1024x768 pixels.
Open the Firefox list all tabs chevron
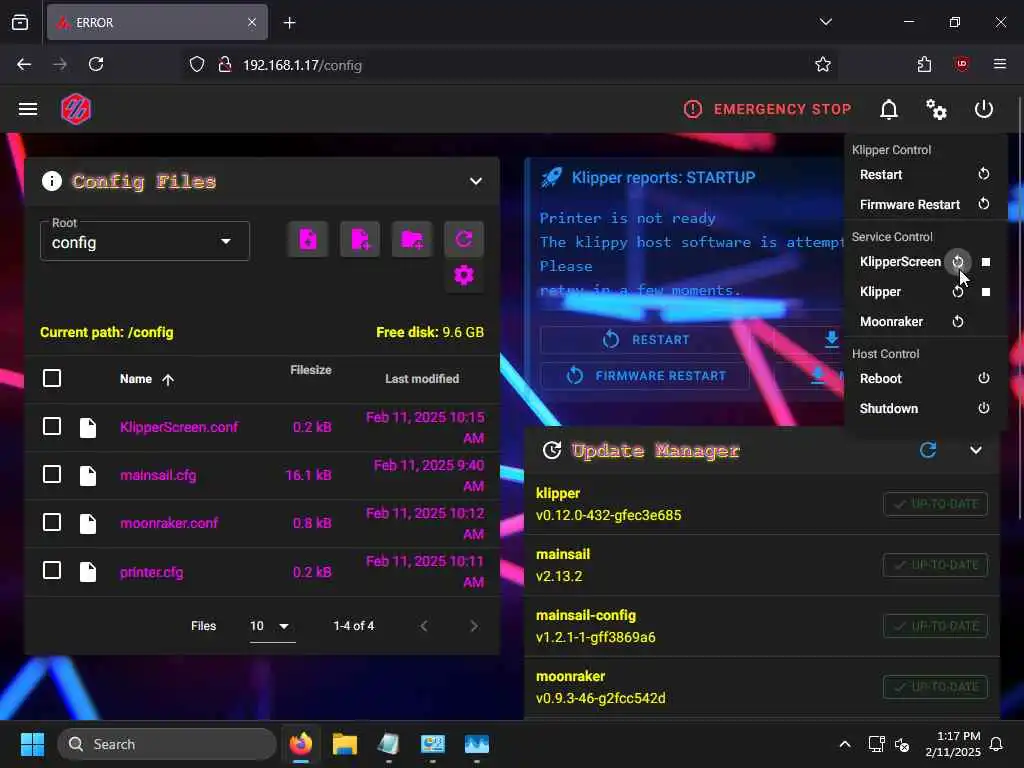coord(826,22)
